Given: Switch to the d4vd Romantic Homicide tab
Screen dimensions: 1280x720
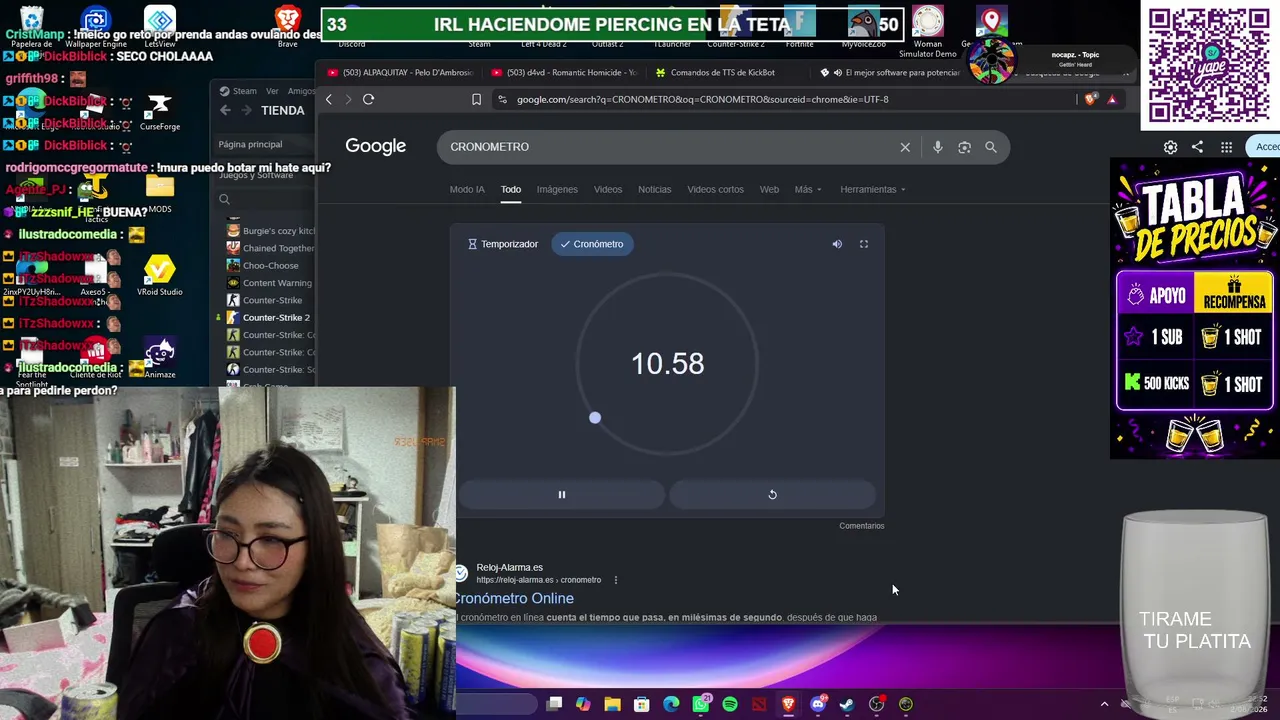Looking at the screenshot, I should [565, 72].
